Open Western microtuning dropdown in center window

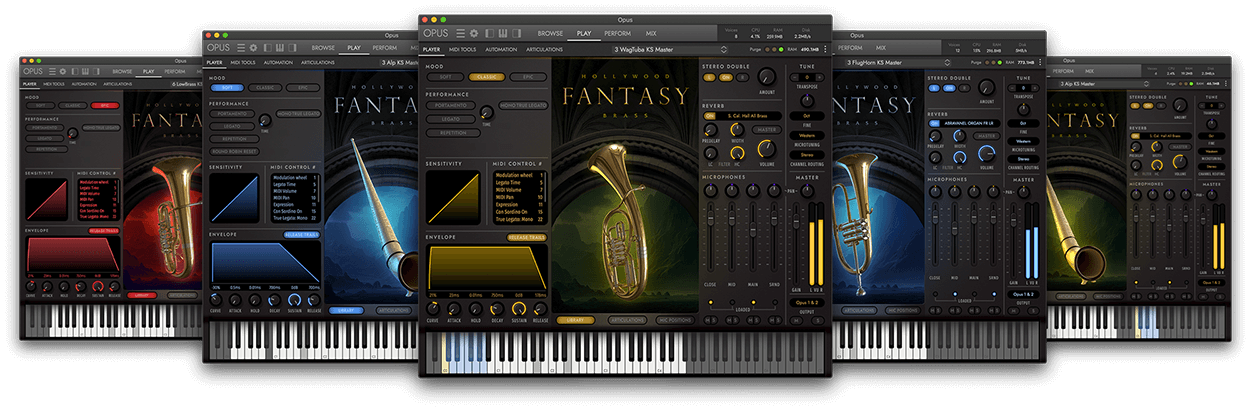(807, 135)
